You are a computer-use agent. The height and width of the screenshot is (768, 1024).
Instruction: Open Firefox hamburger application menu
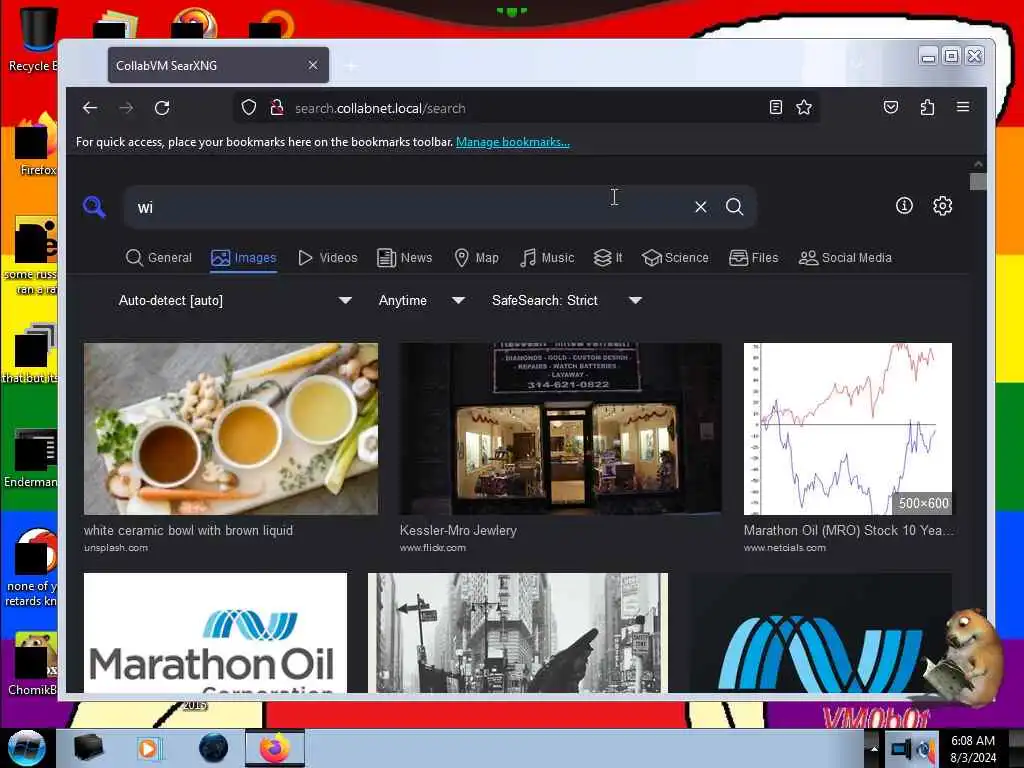[x=963, y=107]
